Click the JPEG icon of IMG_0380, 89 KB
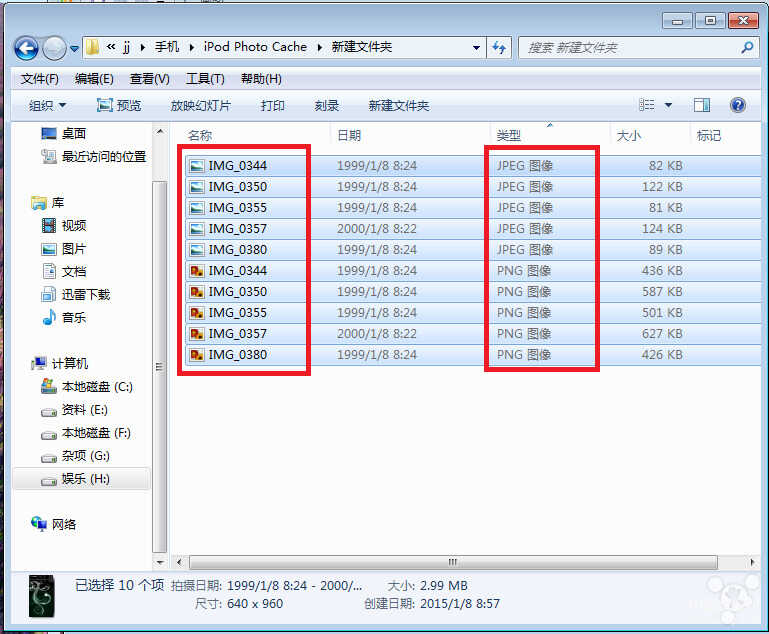The image size is (769, 634). [197, 250]
